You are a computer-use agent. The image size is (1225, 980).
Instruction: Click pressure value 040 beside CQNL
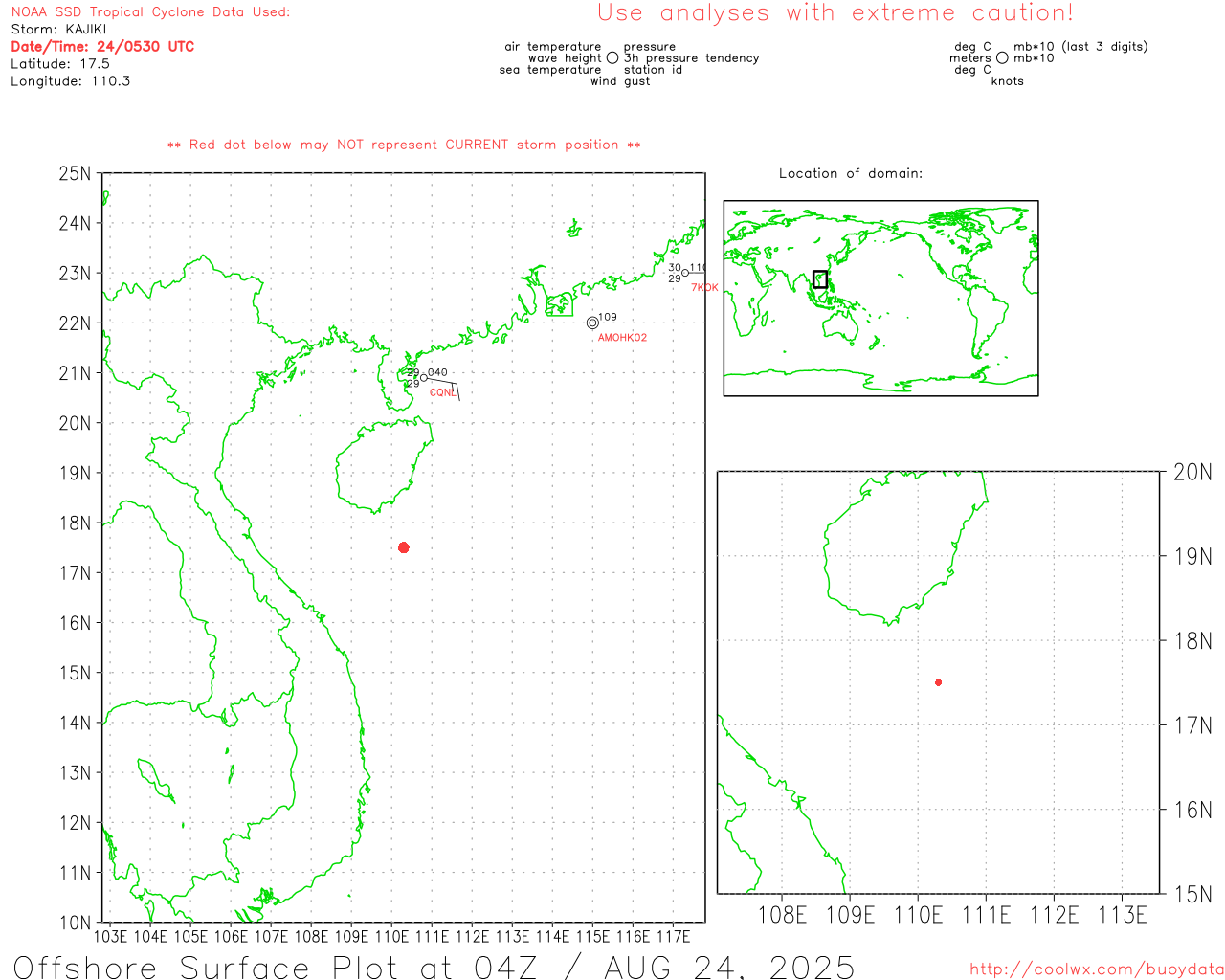click(437, 372)
